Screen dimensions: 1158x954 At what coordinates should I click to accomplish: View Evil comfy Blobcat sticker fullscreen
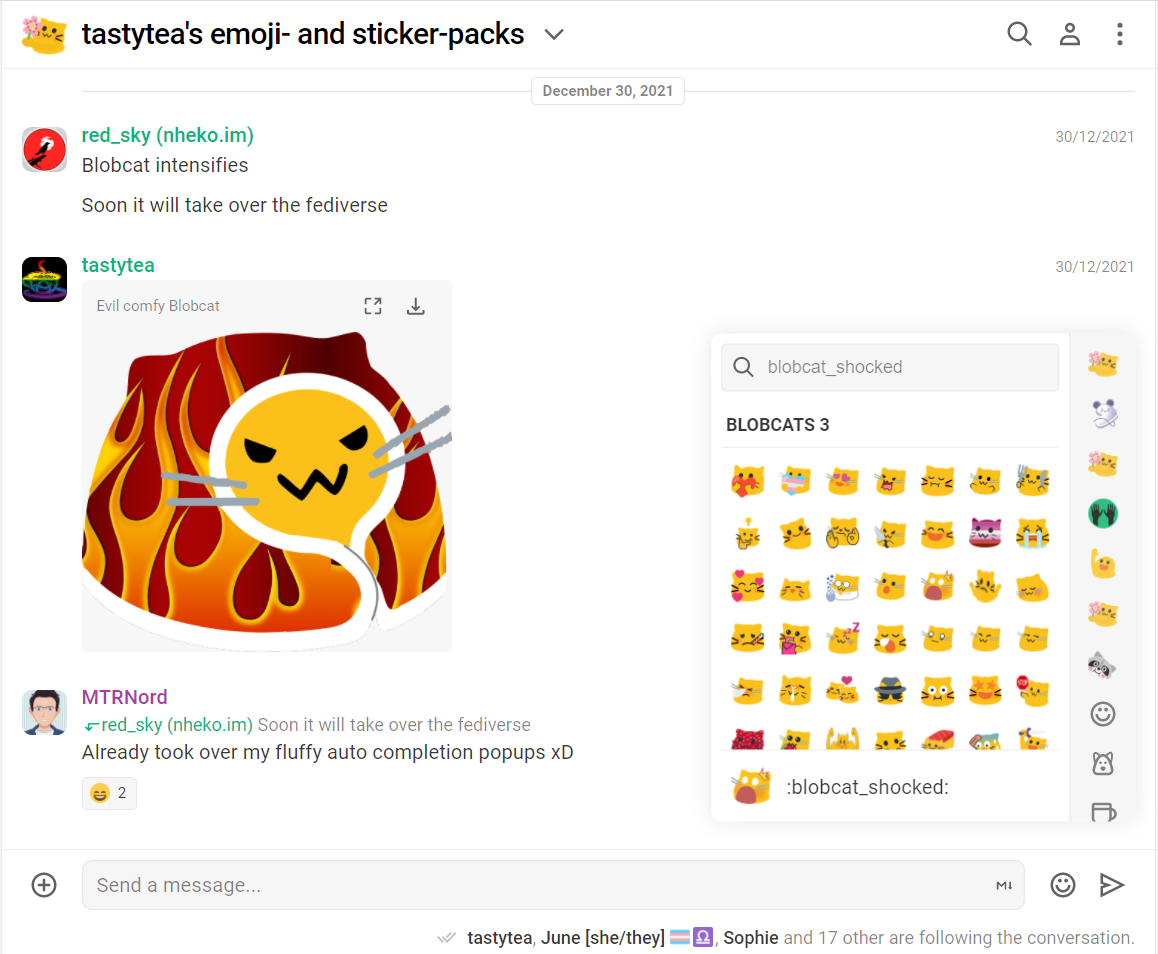(373, 306)
